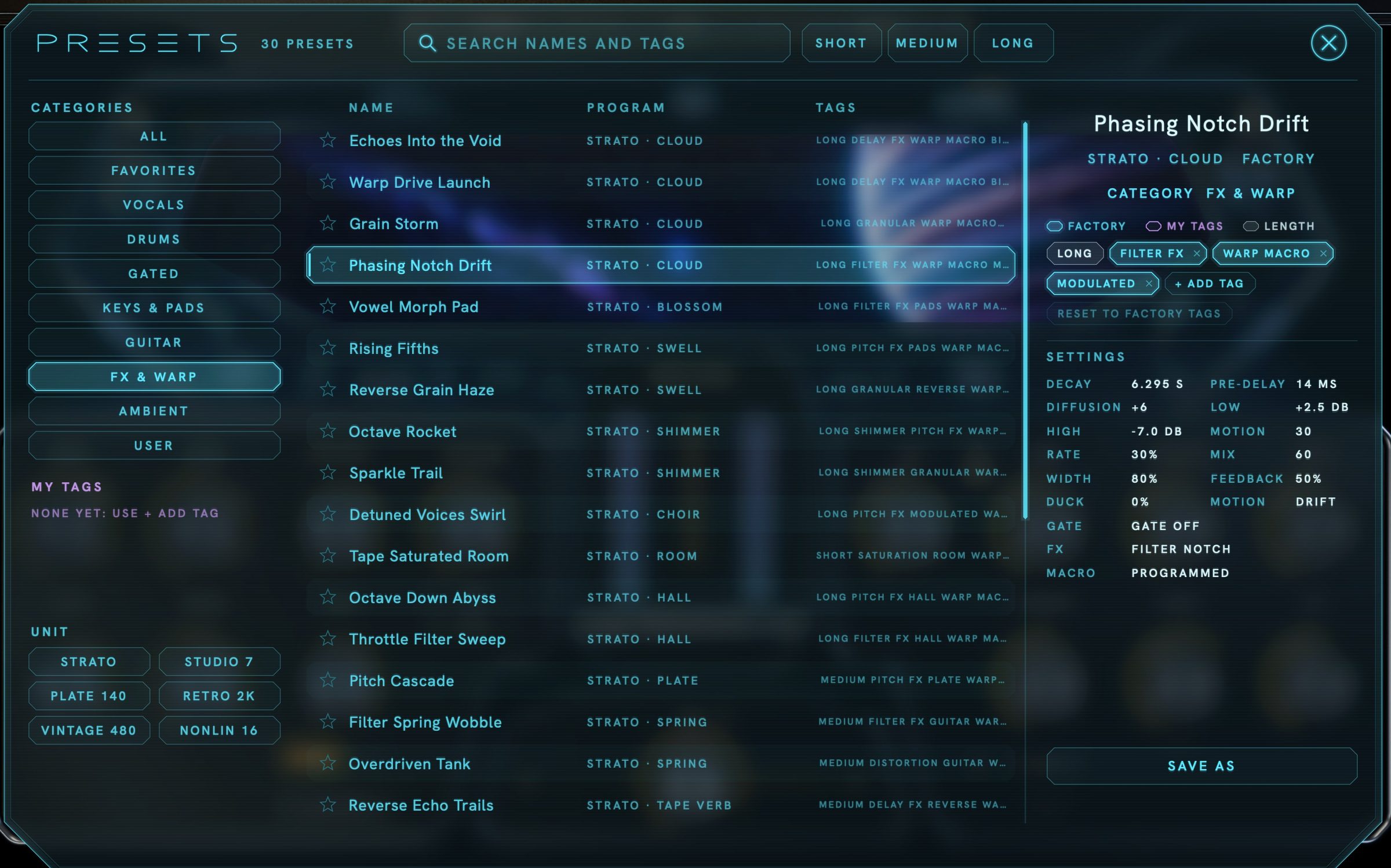The width and height of the screenshot is (1391, 868).
Task: Switch to the AMBIENT category
Action: pyautogui.click(x=154, y=411)
